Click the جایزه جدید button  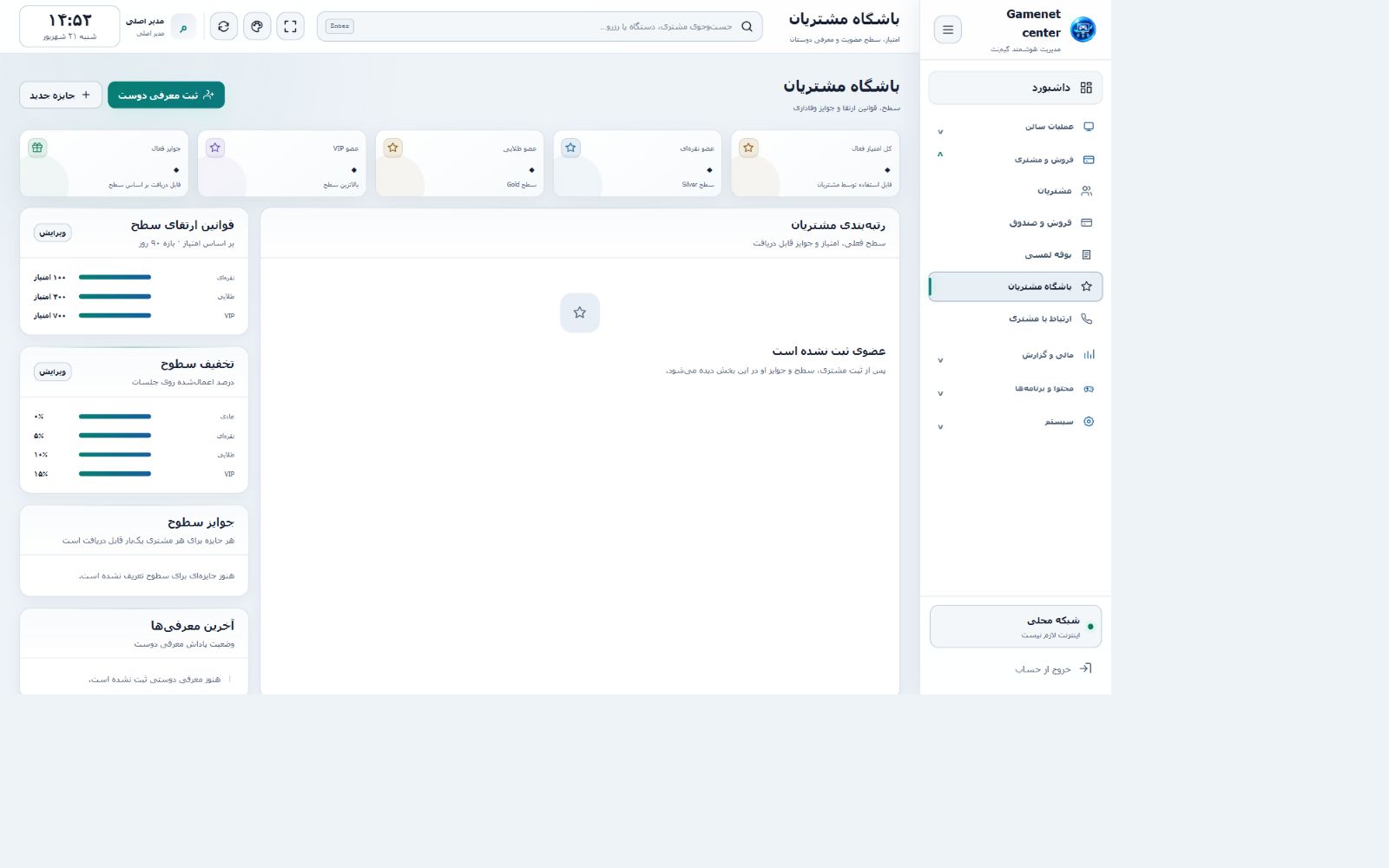coord(61,95)
